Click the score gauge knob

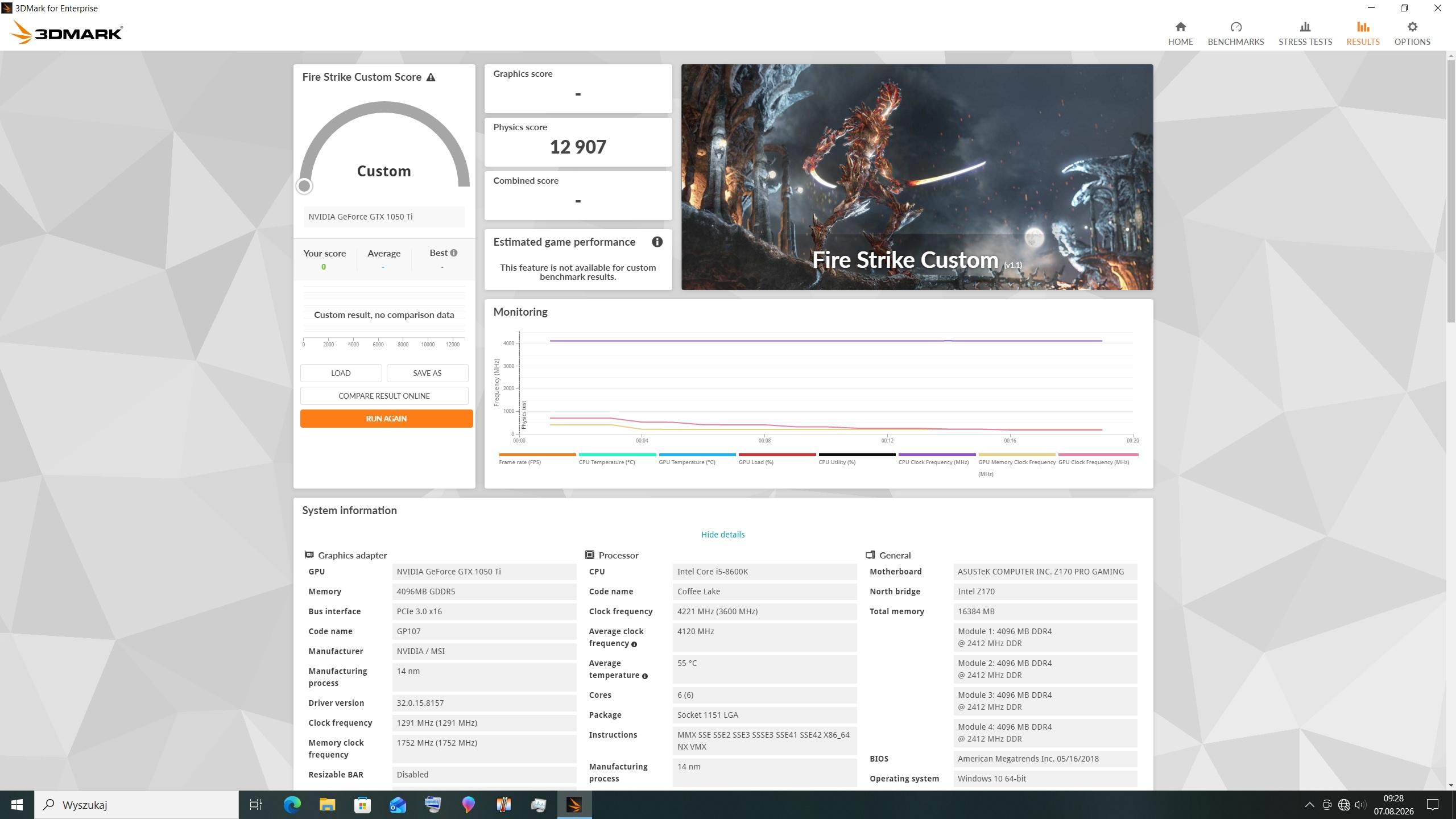tap(304, 186)
